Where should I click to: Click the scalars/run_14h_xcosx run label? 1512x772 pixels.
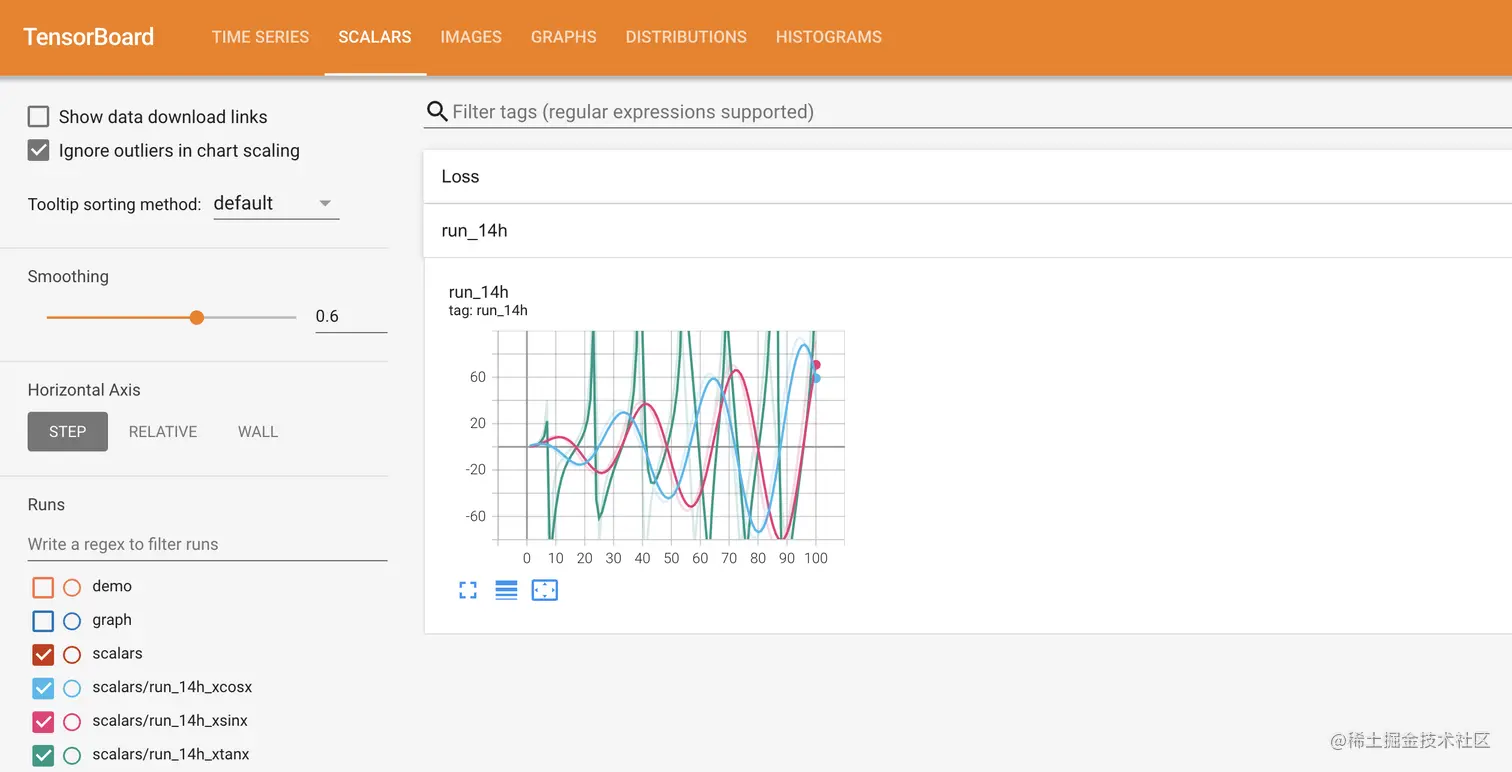pyautogui.click(x=172, y=688)
